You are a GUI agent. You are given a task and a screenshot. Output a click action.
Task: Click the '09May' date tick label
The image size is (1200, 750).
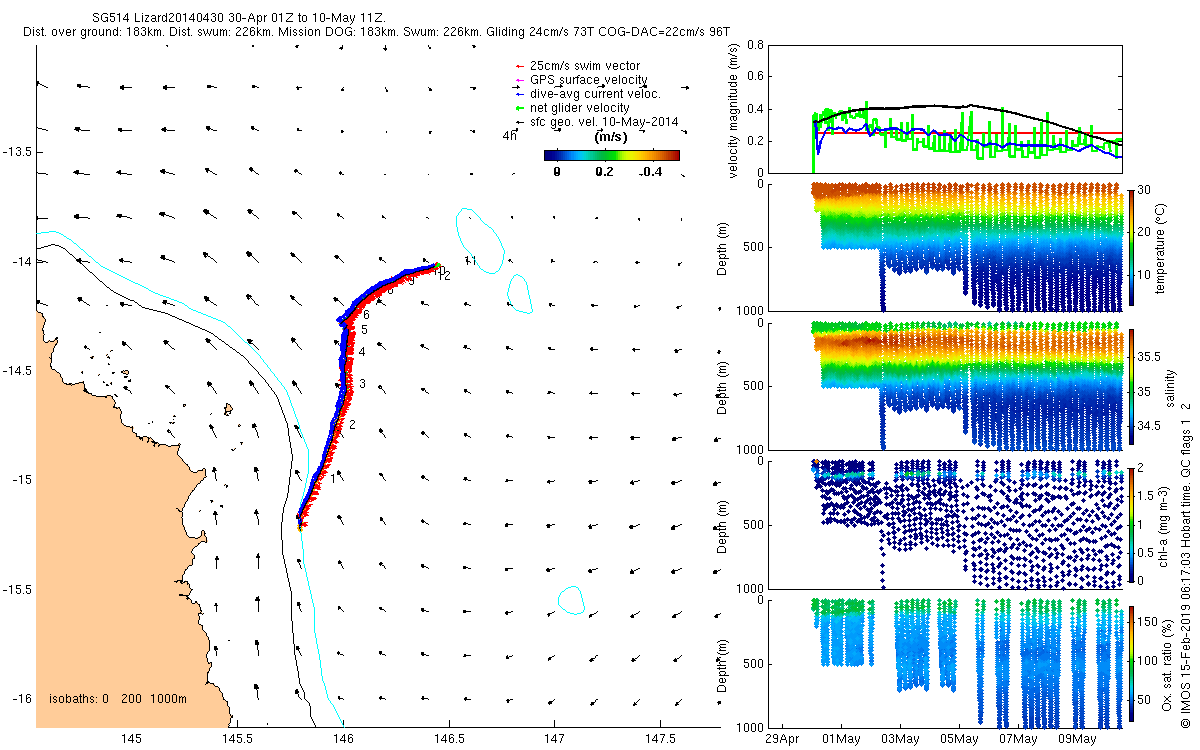pos(1077,739)
